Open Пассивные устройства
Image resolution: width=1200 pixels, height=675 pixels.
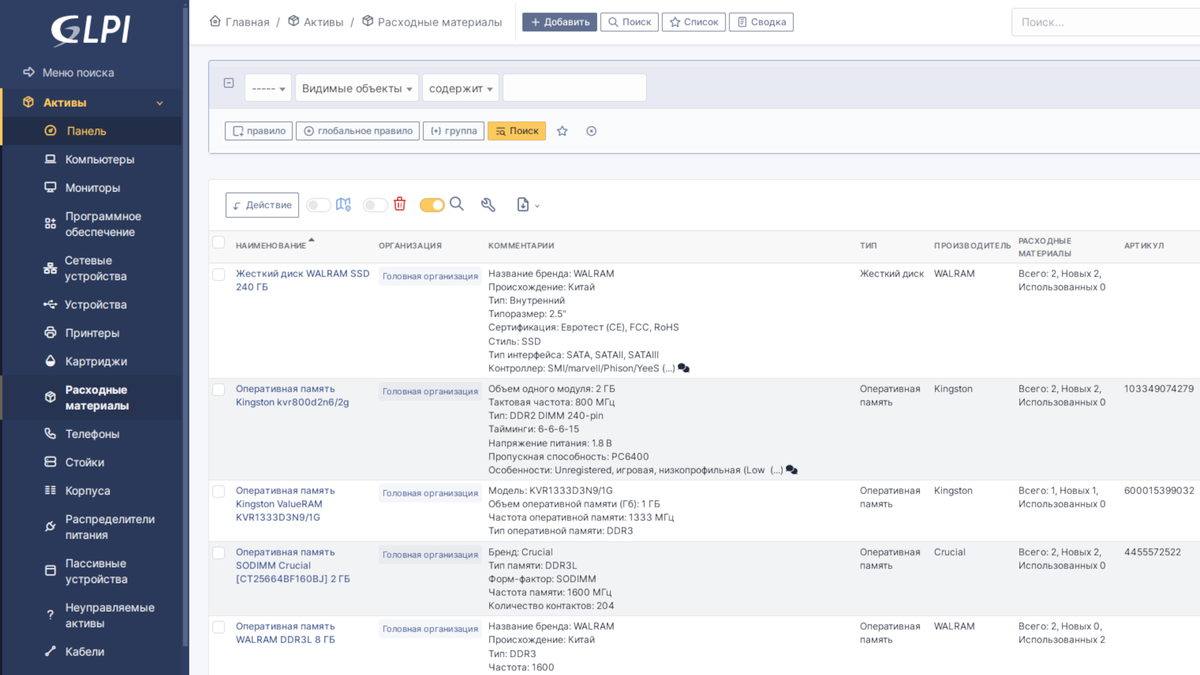[96, 571]
